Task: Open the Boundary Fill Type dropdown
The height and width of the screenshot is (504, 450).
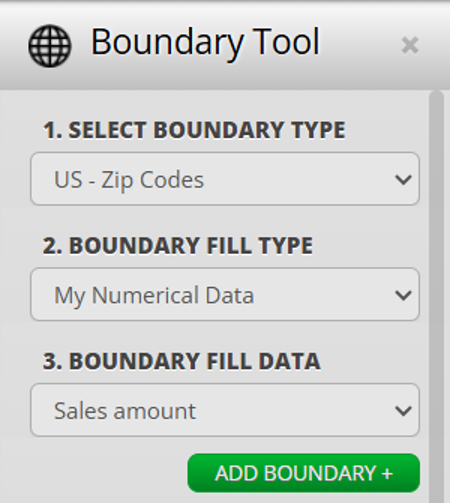Action: click(225, 294)
